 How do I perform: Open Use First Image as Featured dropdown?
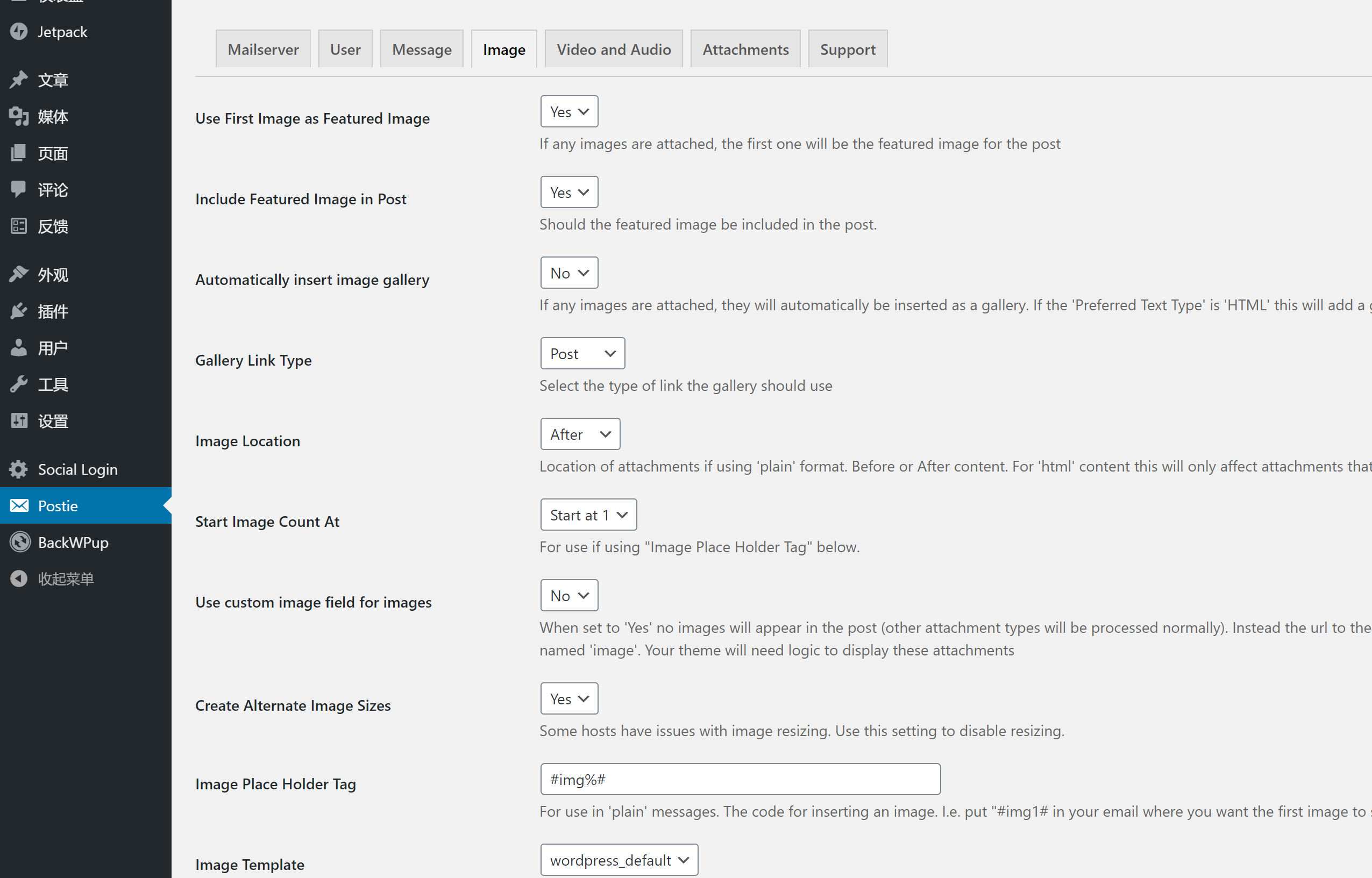click(568, 112)
